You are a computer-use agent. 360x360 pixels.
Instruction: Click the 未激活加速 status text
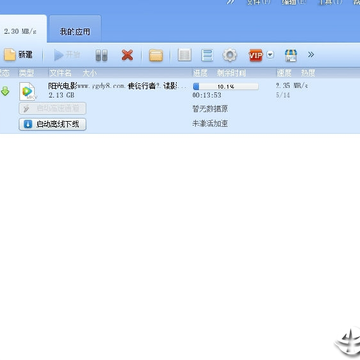click(210, 124)
